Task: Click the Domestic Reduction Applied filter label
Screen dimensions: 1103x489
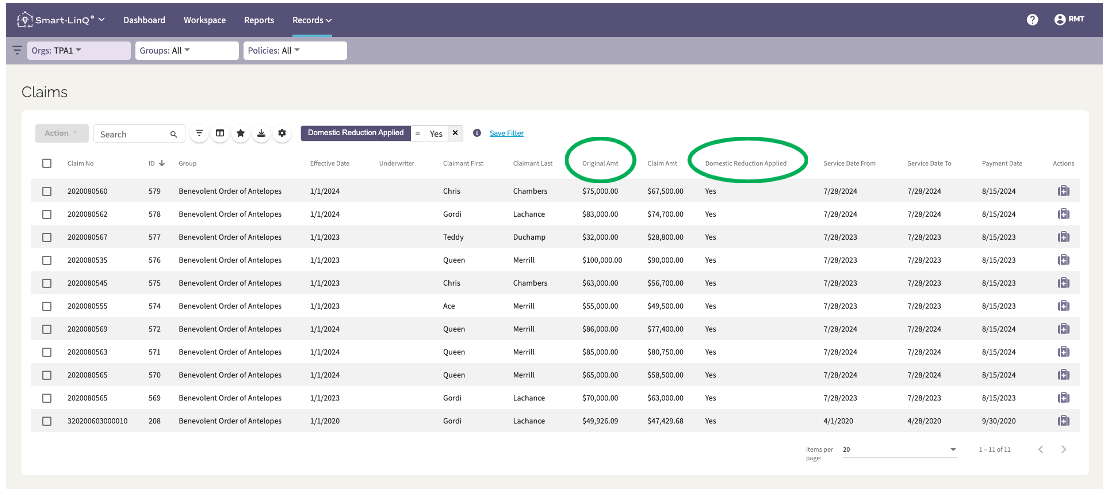Action: coord(355,133)
